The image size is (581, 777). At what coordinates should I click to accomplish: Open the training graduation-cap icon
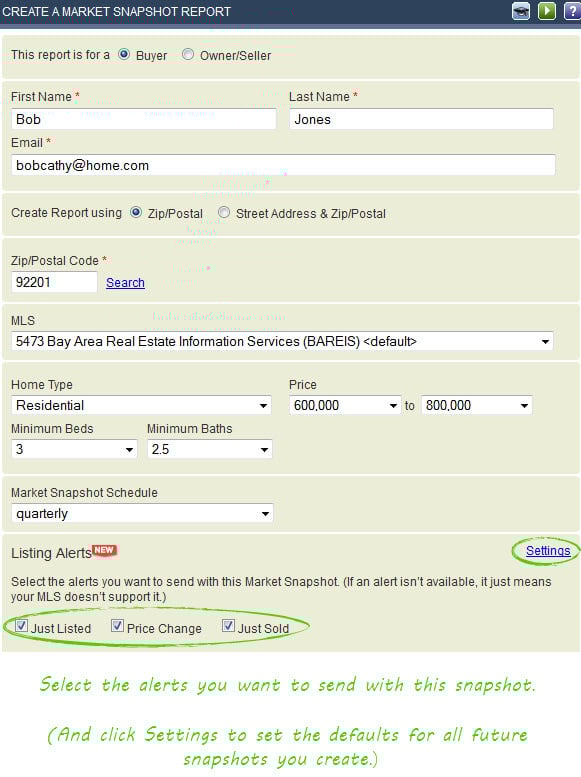click(521, 11)
